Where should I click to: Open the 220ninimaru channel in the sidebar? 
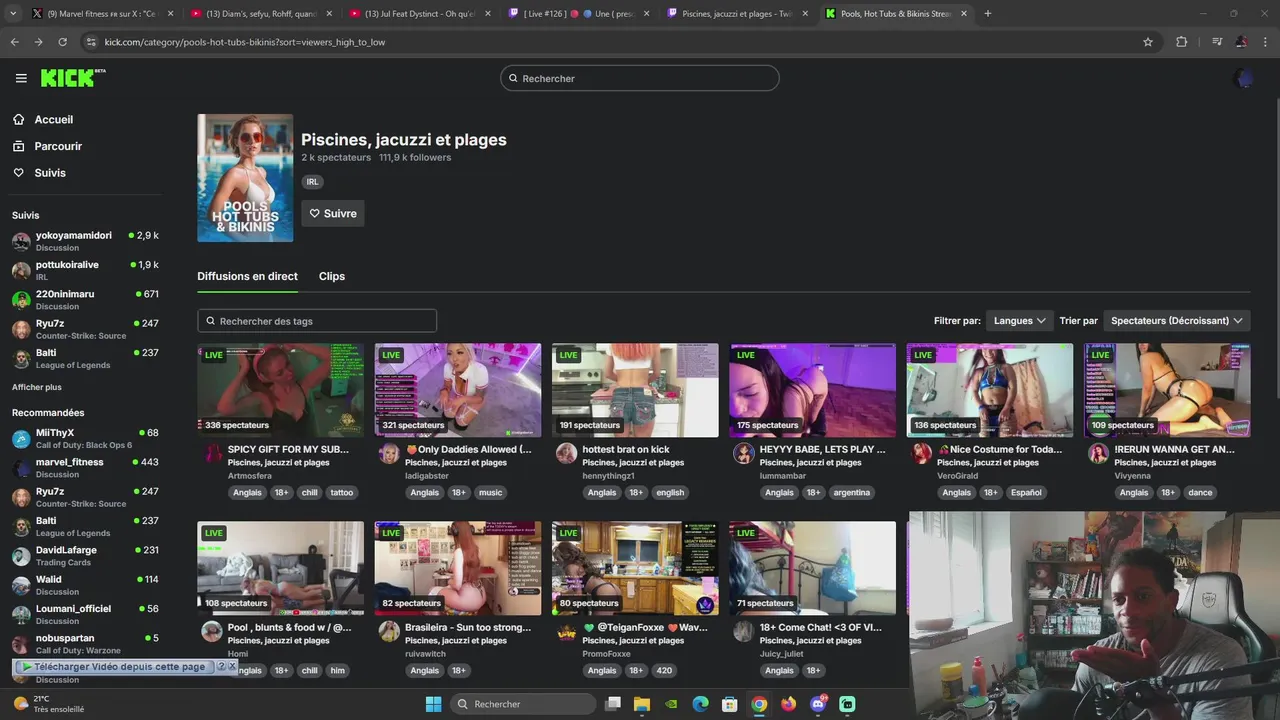point(85,300)
